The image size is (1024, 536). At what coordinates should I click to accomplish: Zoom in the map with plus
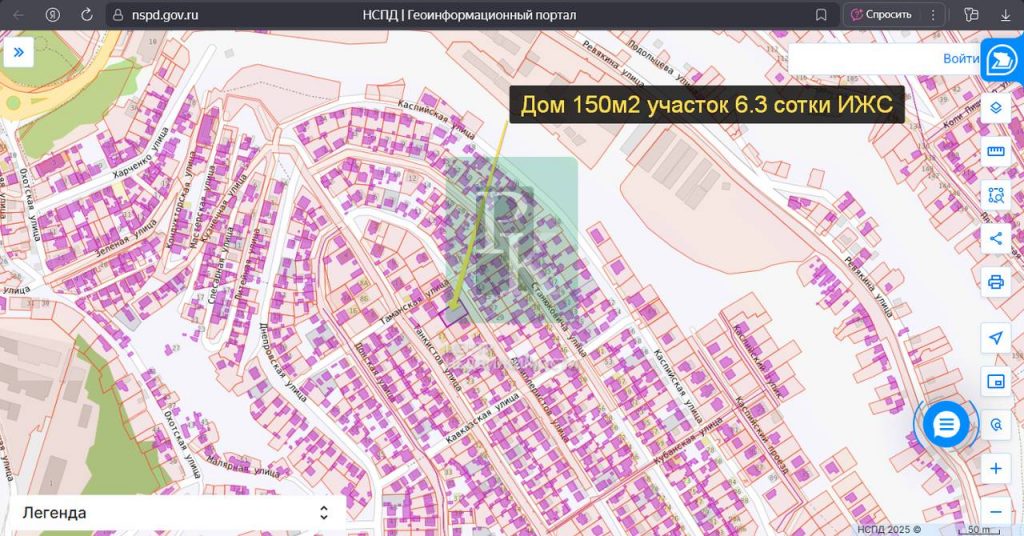(995, 468)
